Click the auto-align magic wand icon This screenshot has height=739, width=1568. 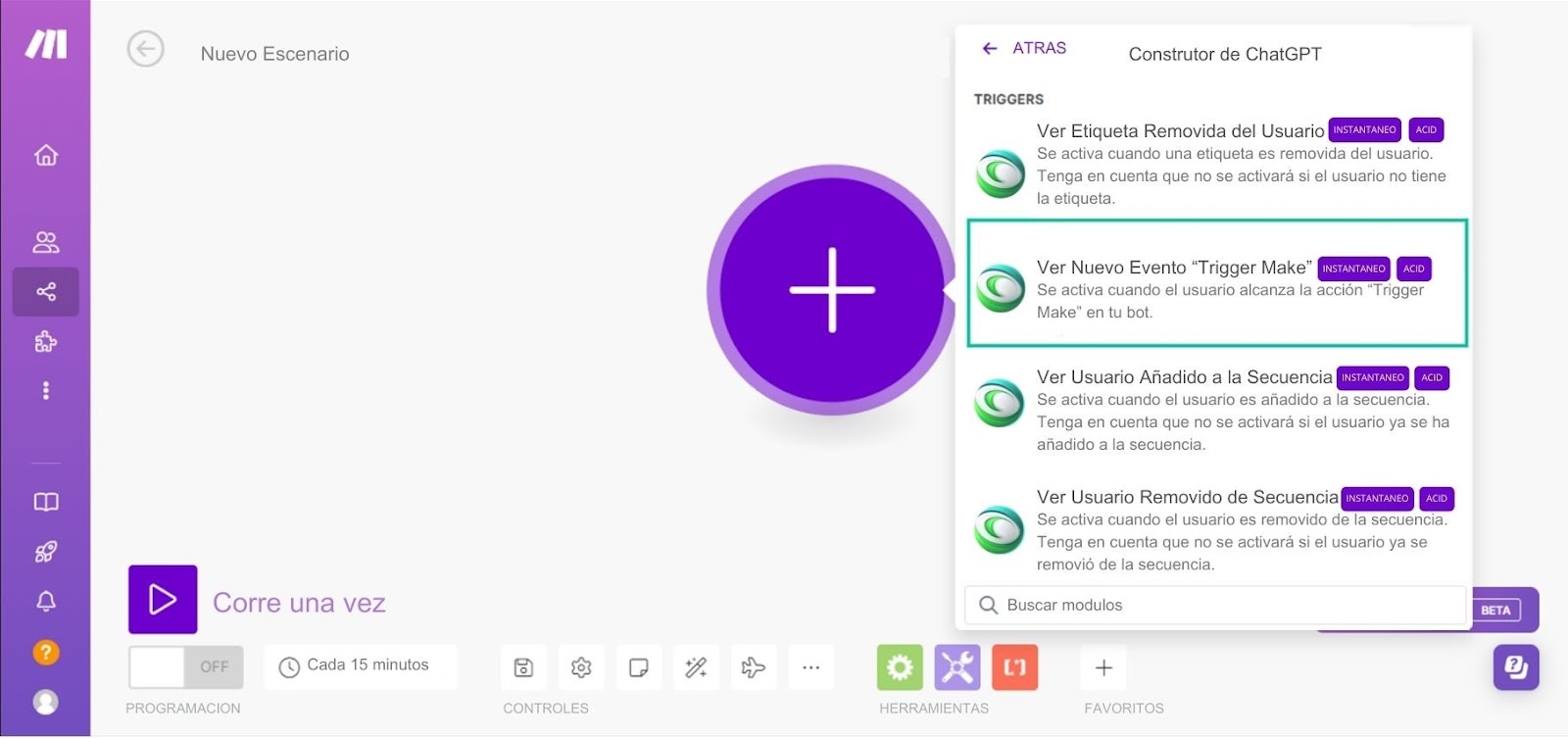(696, 667)
